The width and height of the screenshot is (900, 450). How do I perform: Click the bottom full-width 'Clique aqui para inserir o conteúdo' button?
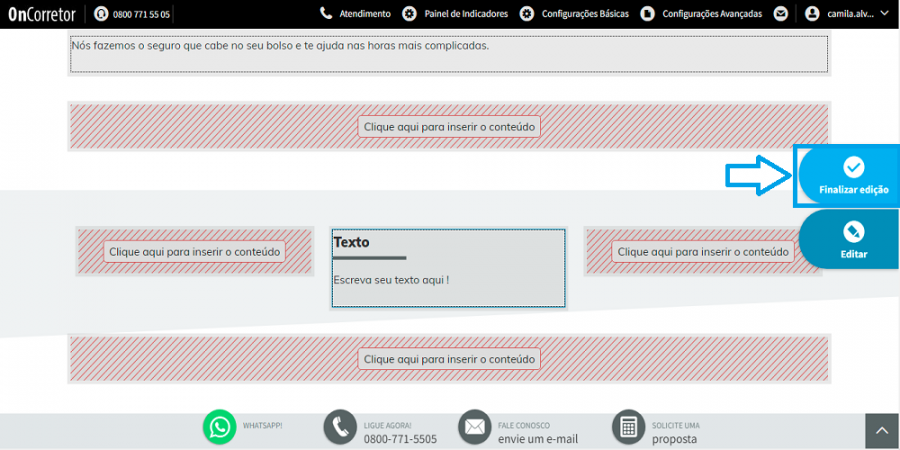(449, 359)
